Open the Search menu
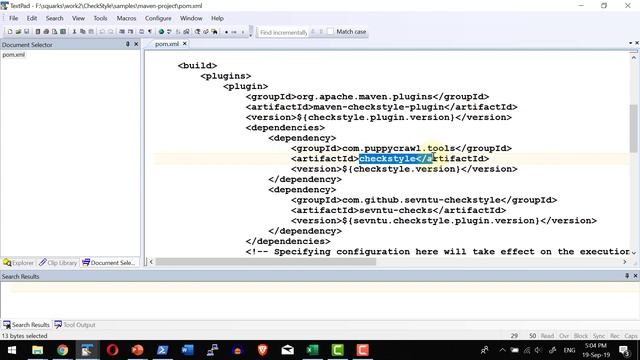640x360 pixels. pyautogui.click(x=54, y=18)
